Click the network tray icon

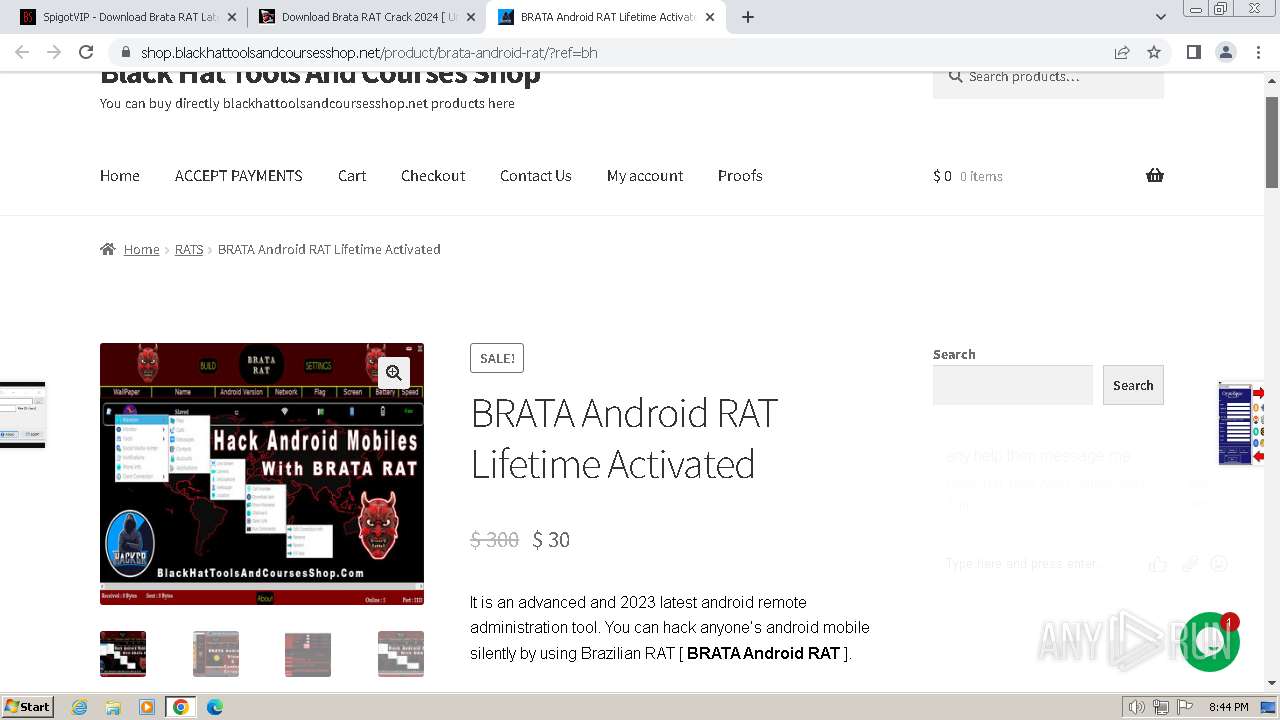pyautogui.click(x=1161, y=707)
